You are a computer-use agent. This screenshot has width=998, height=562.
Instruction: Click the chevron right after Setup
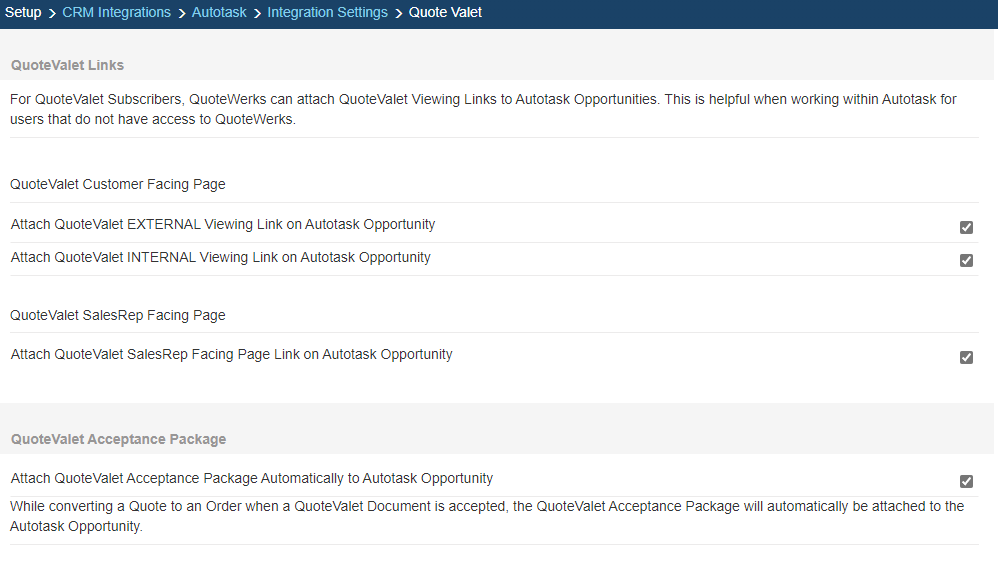tap(52, 13)
